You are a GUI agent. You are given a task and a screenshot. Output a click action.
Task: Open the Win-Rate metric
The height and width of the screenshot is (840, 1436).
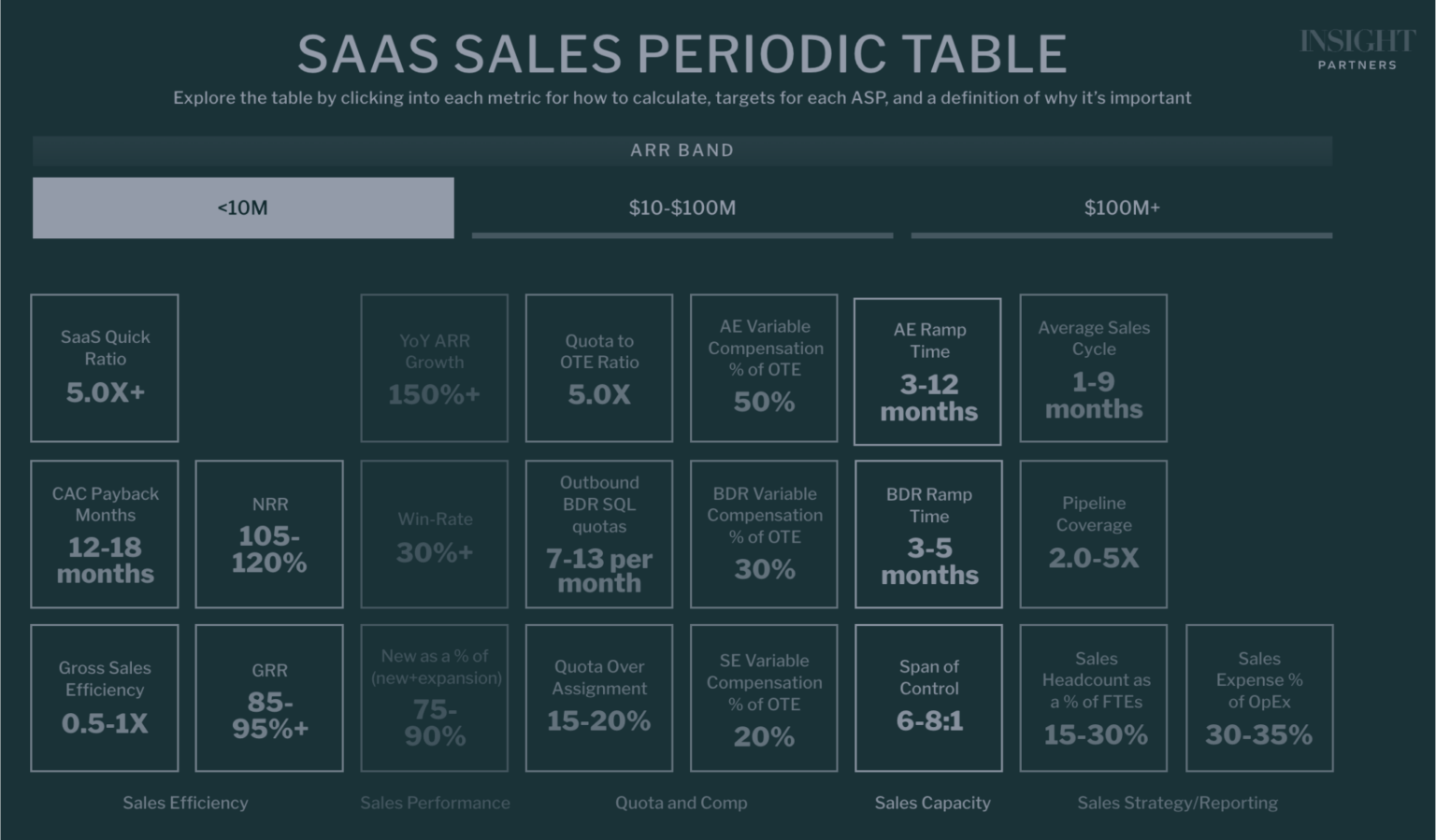[434, 534]
